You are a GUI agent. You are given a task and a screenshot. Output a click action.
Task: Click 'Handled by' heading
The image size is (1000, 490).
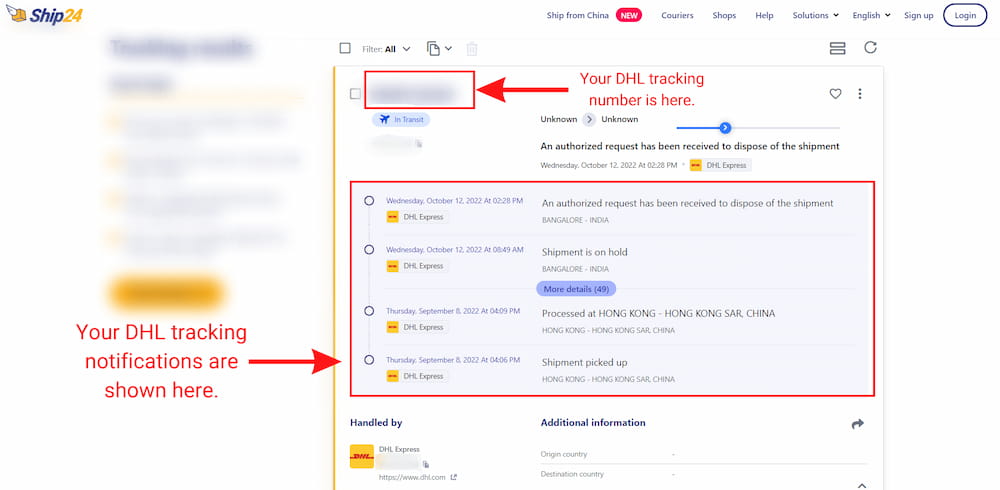(376, 422)
